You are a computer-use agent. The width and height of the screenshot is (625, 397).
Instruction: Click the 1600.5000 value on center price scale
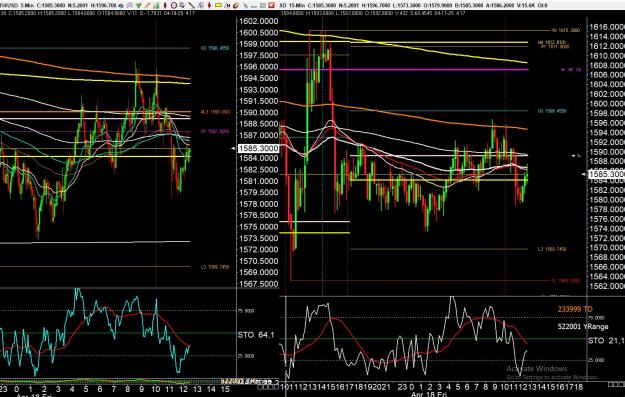coord(258,32)
